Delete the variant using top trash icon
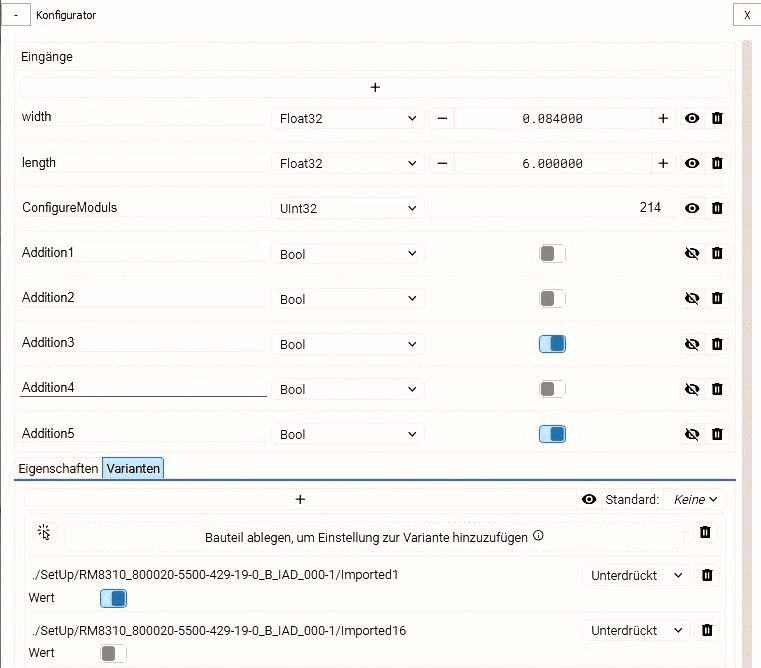761x668 pixels. click(x=705, y=532)
